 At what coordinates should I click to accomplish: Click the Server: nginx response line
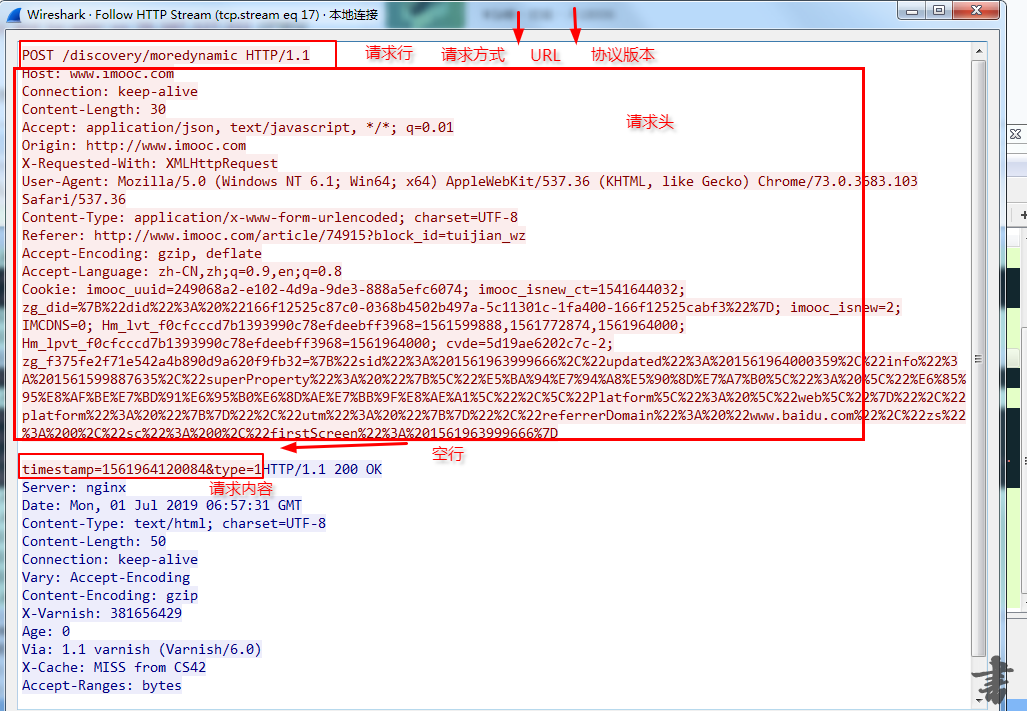[73, 487]
